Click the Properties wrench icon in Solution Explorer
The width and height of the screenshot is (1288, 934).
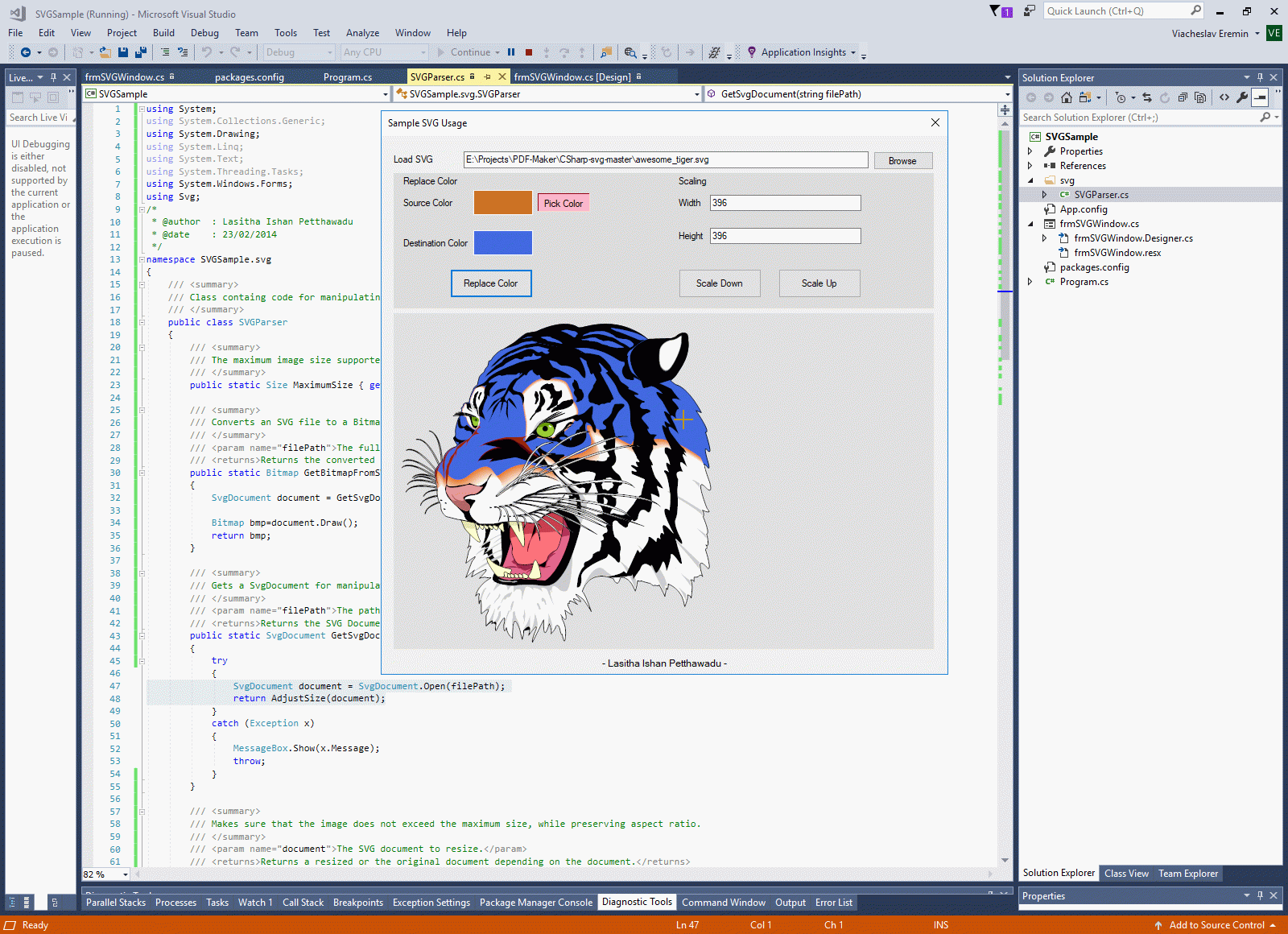tap(1242, 97)
